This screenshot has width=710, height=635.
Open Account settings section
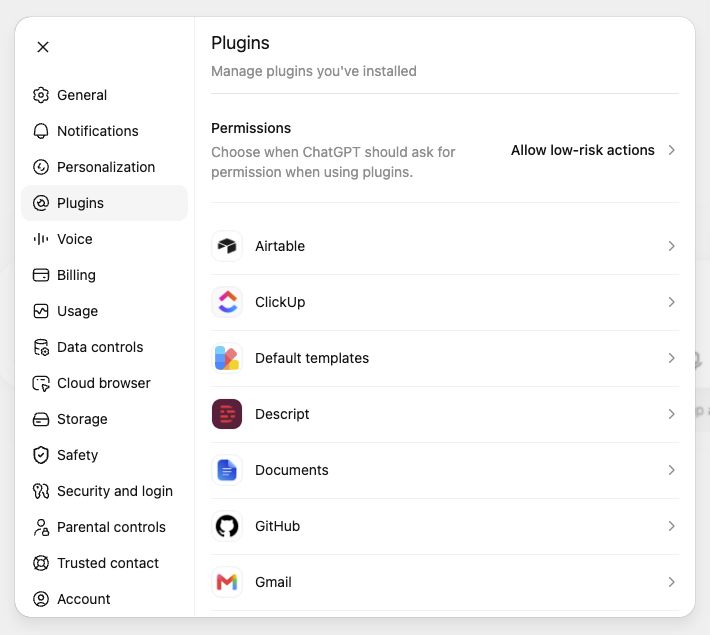click(x=104, y=599)
